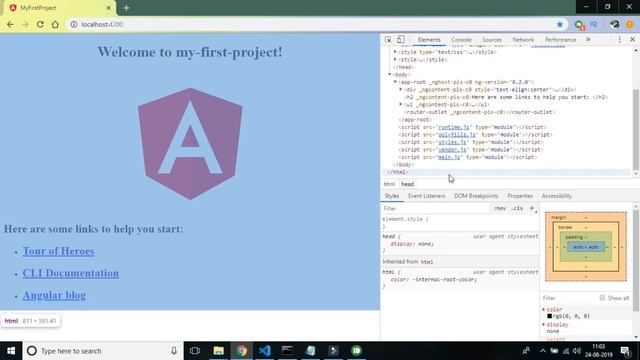Viewport: 640px width, 360px height.
Task: Close the DevTools panel
Action: pos(632,40)
